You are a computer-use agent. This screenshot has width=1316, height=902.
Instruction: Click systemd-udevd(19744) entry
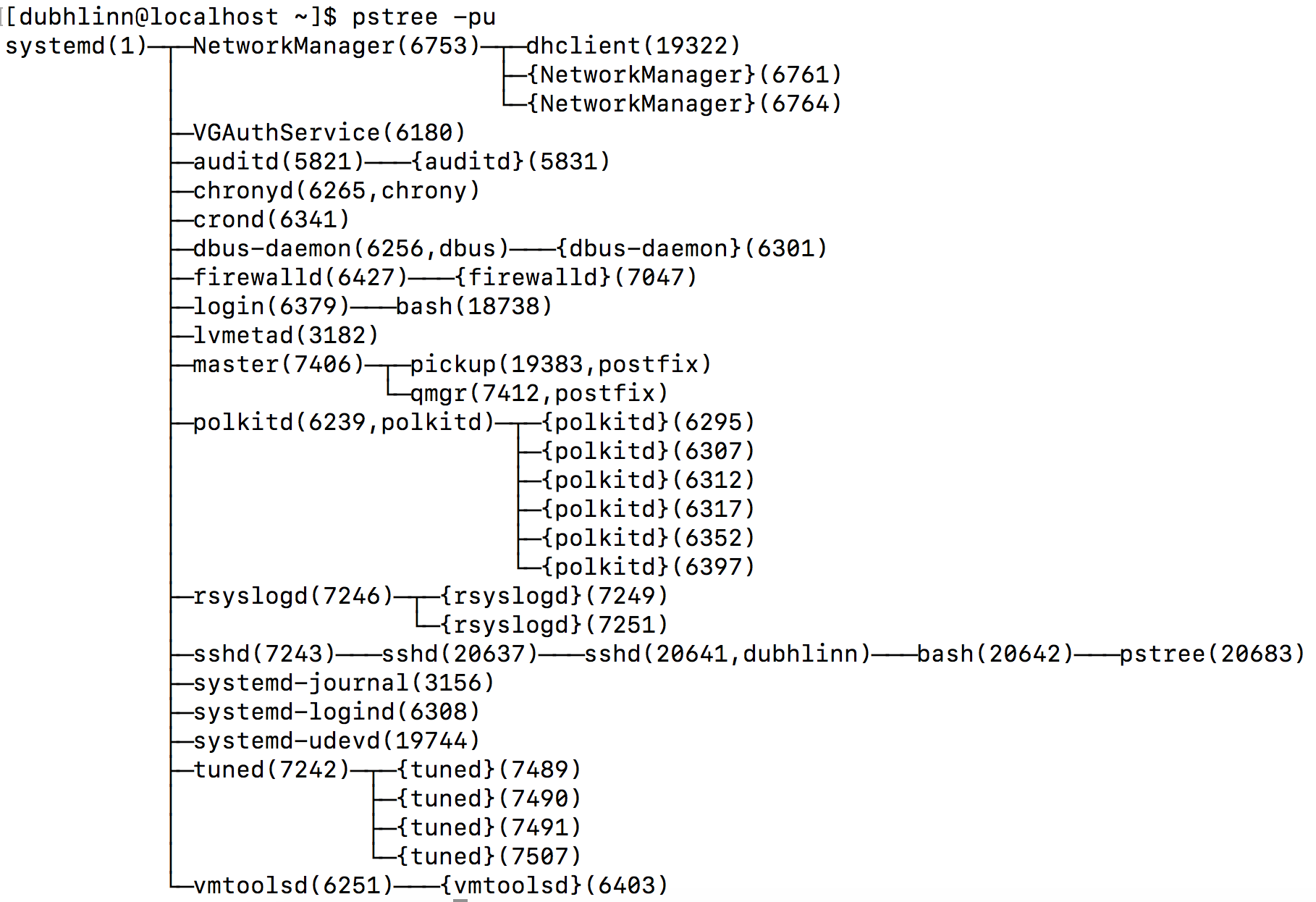tap(337, 741)
